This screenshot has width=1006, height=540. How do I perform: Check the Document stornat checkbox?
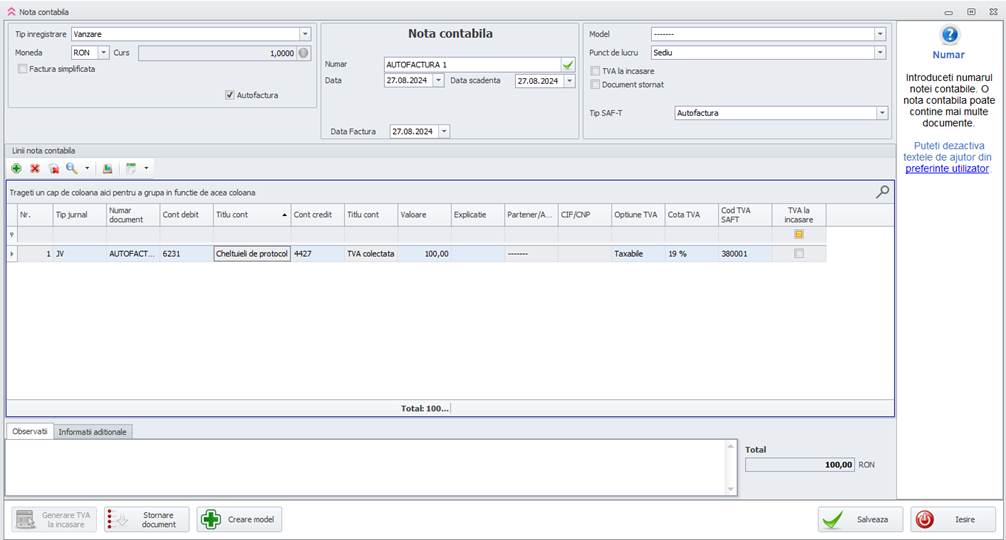(x=595, y=85)
